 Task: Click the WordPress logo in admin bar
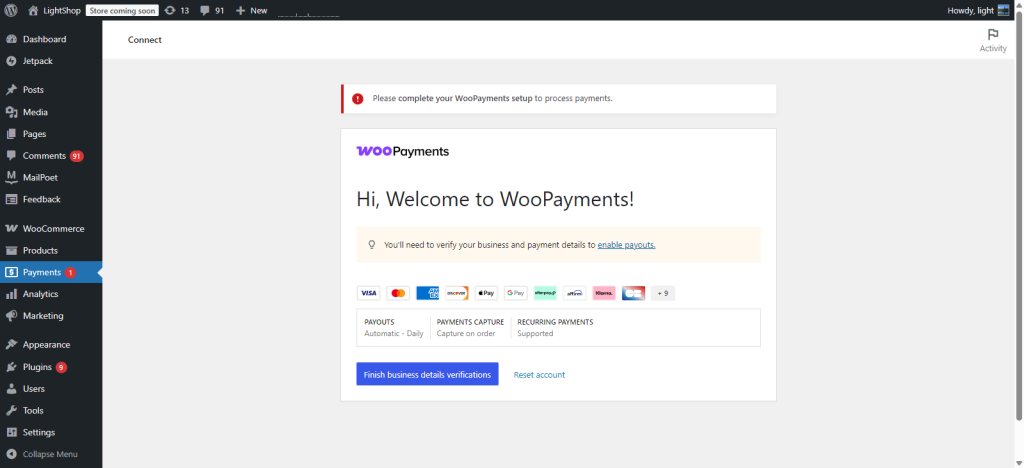10,10
